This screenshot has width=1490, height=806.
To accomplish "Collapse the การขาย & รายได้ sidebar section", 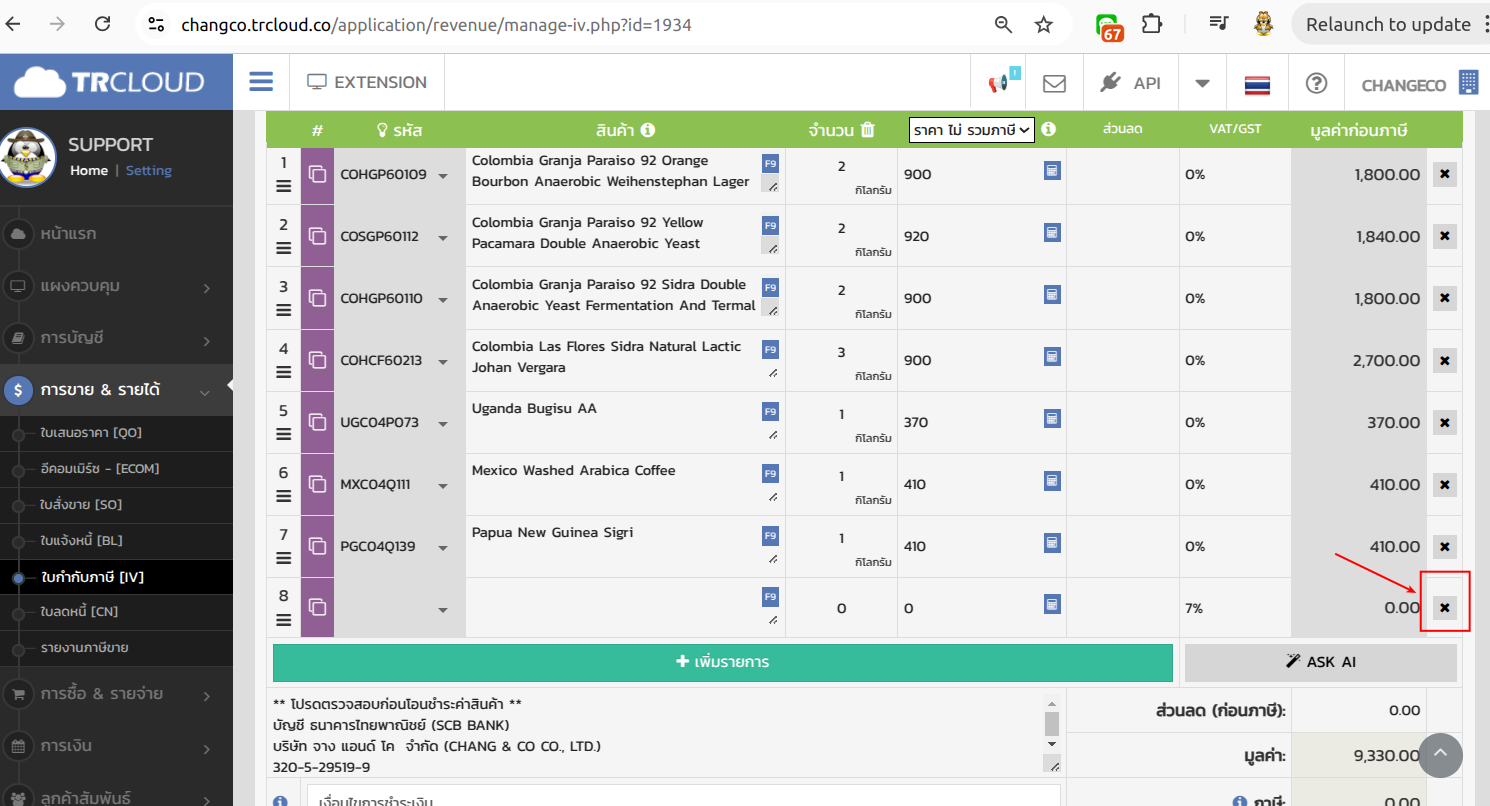I will 116,390.
